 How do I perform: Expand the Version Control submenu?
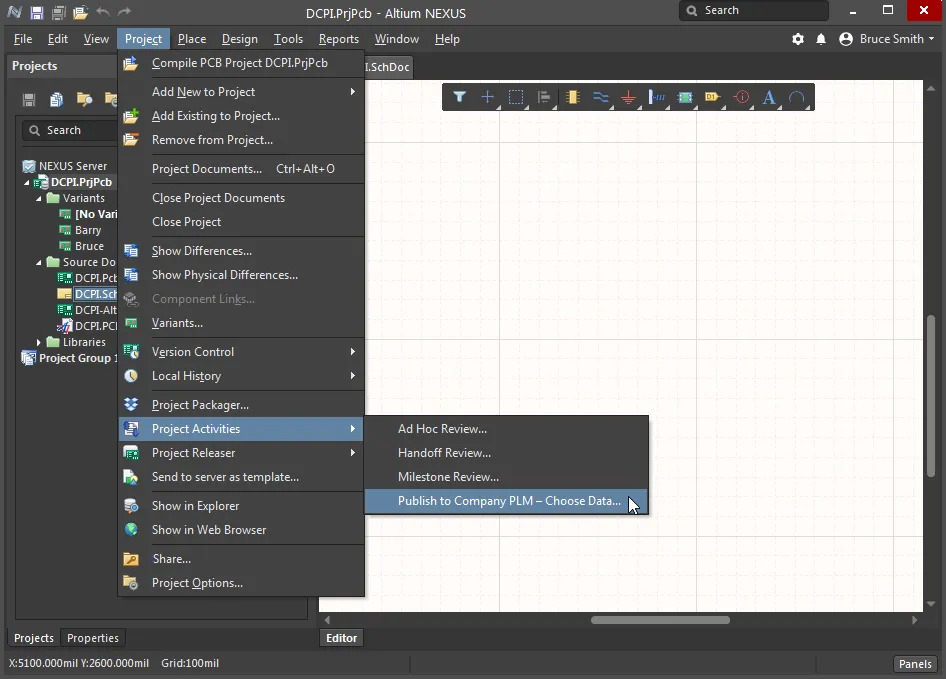click(241, 352)
